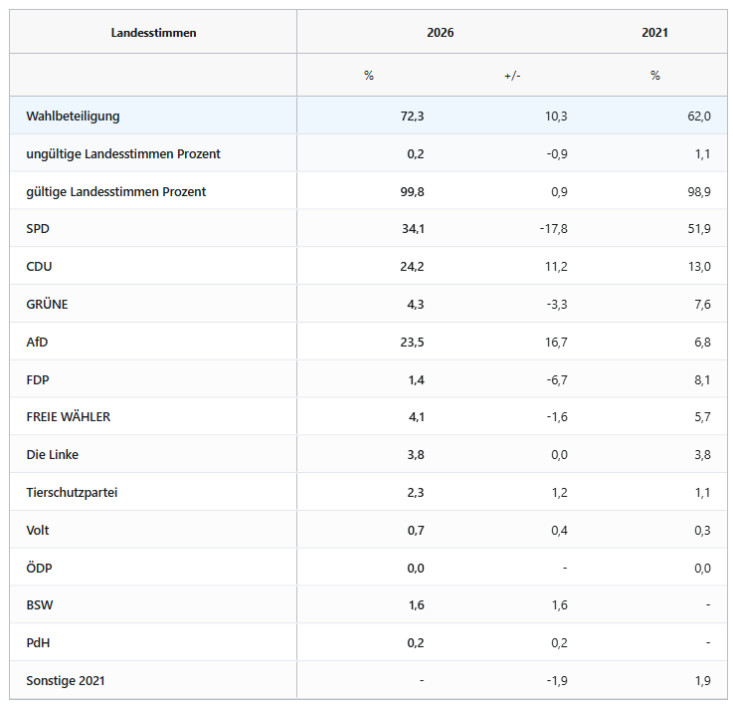The width and height of the screenshot is (733, 705).
Task: Click the 2021 column header
Action: pyautogui.click(x=655, y=33)
